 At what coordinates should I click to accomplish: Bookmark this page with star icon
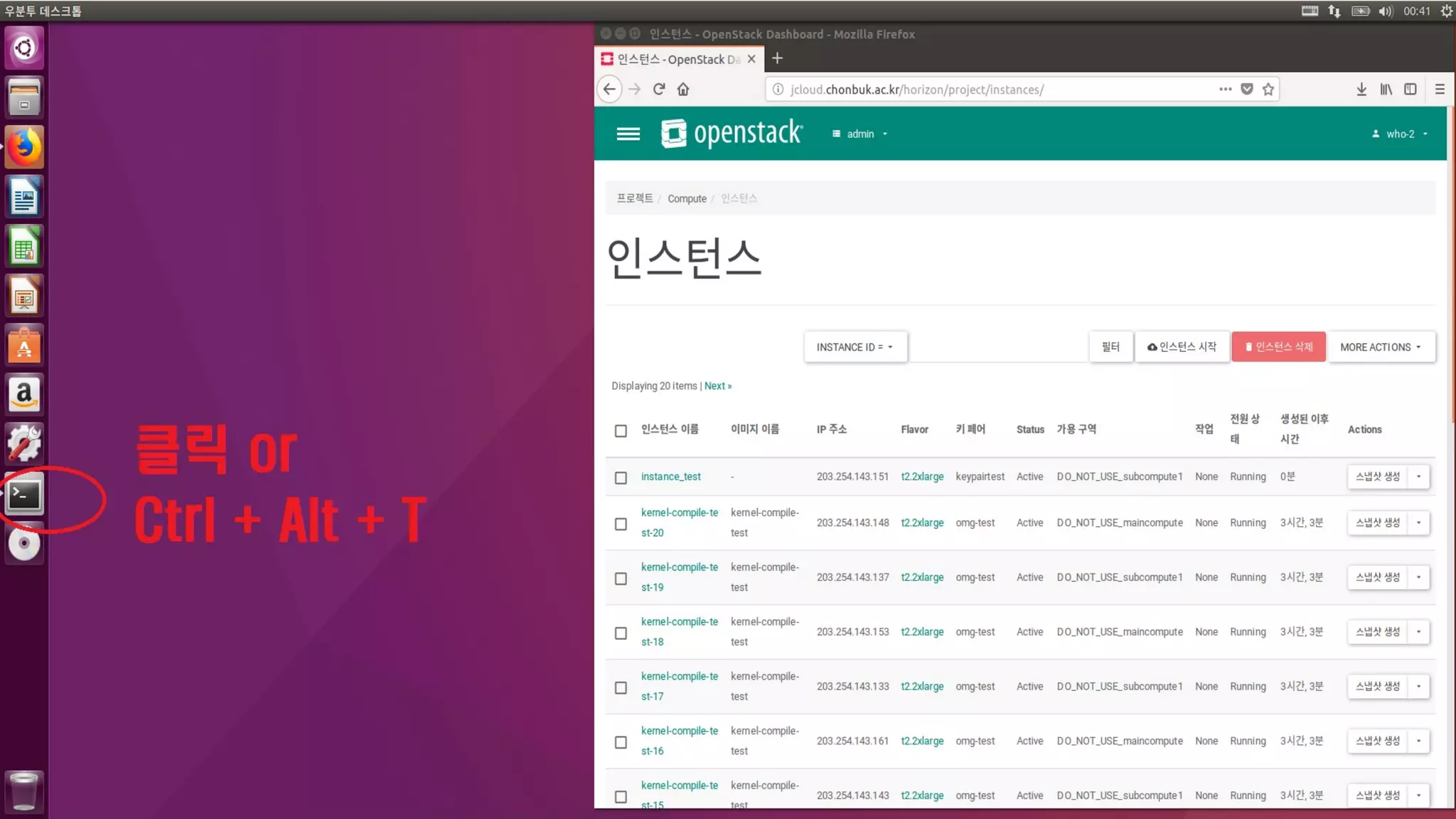click(1268, 89)
